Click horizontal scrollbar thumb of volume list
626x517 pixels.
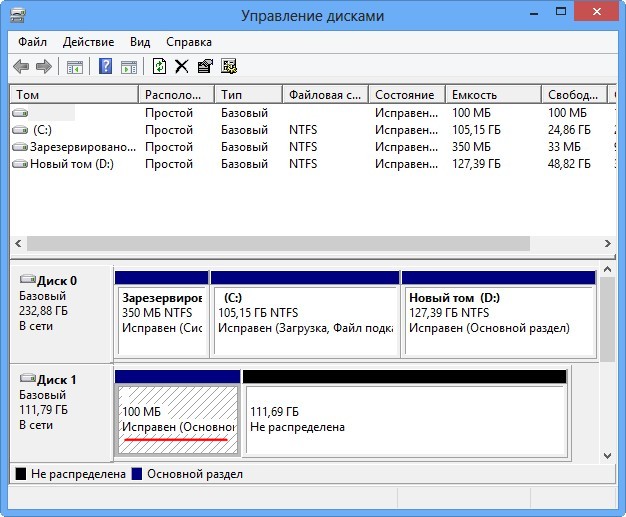(x=278, y=243)
